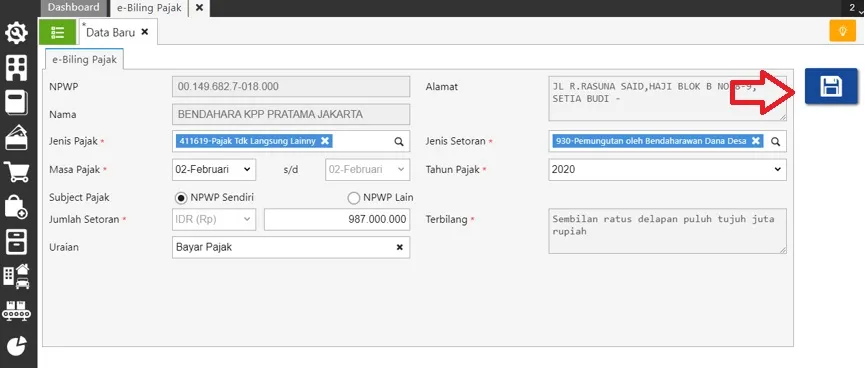The width and height of the screenshot is (865, 371).
Task: Remove the 930-Pemungutan oleh Bendaharawan tag
Action: 756,141
